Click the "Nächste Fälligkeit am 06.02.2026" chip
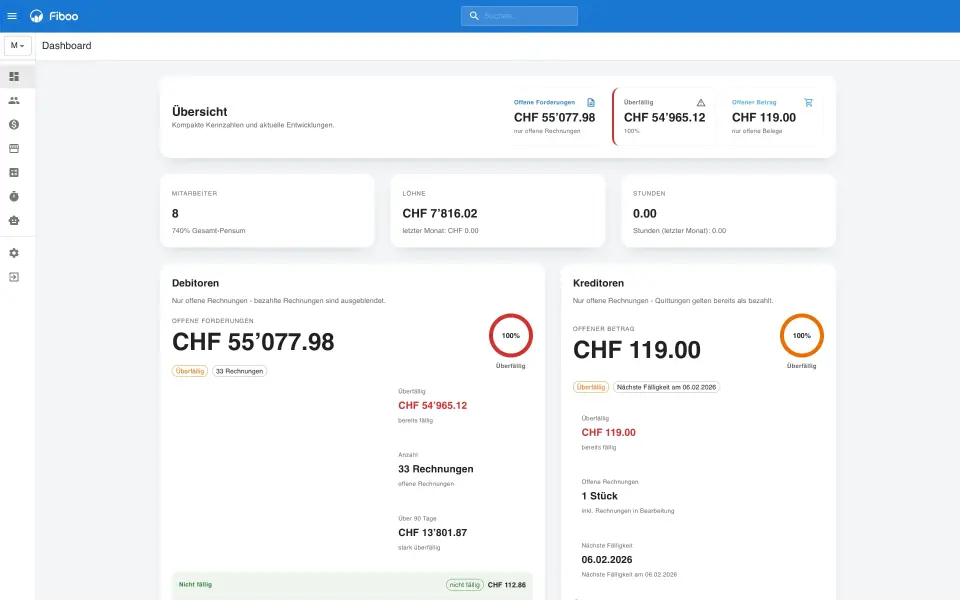The width and height of the screenshot is (960, 600). [667, 387]
